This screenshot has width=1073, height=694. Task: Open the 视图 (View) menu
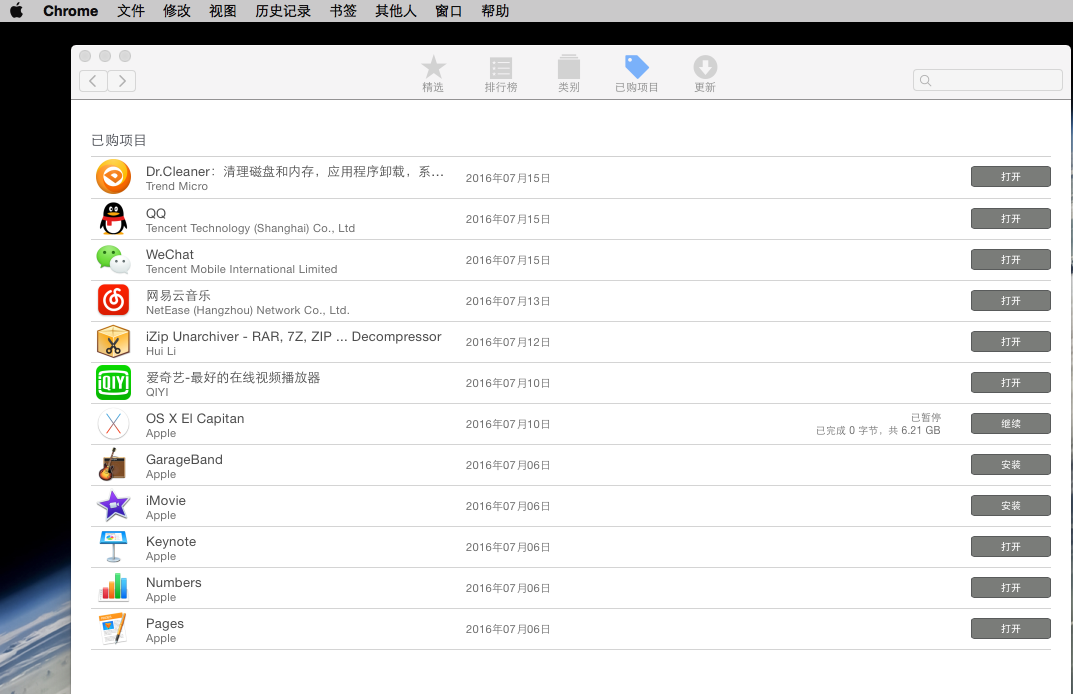click(222, 11)
